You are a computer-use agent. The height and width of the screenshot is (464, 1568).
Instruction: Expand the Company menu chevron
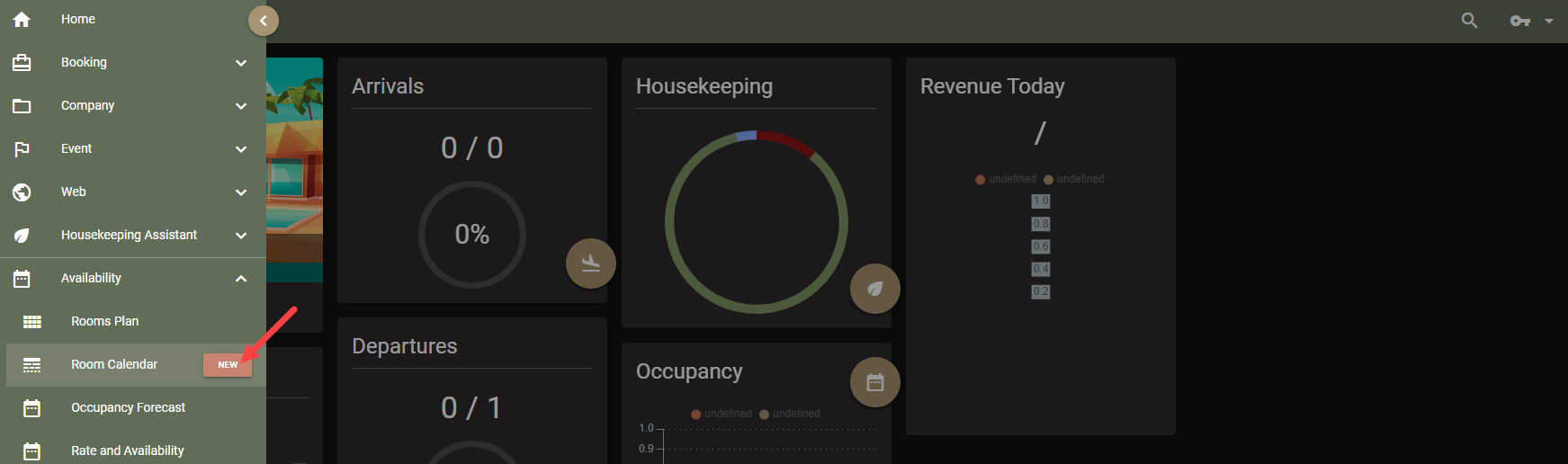(x=241, y=106)
